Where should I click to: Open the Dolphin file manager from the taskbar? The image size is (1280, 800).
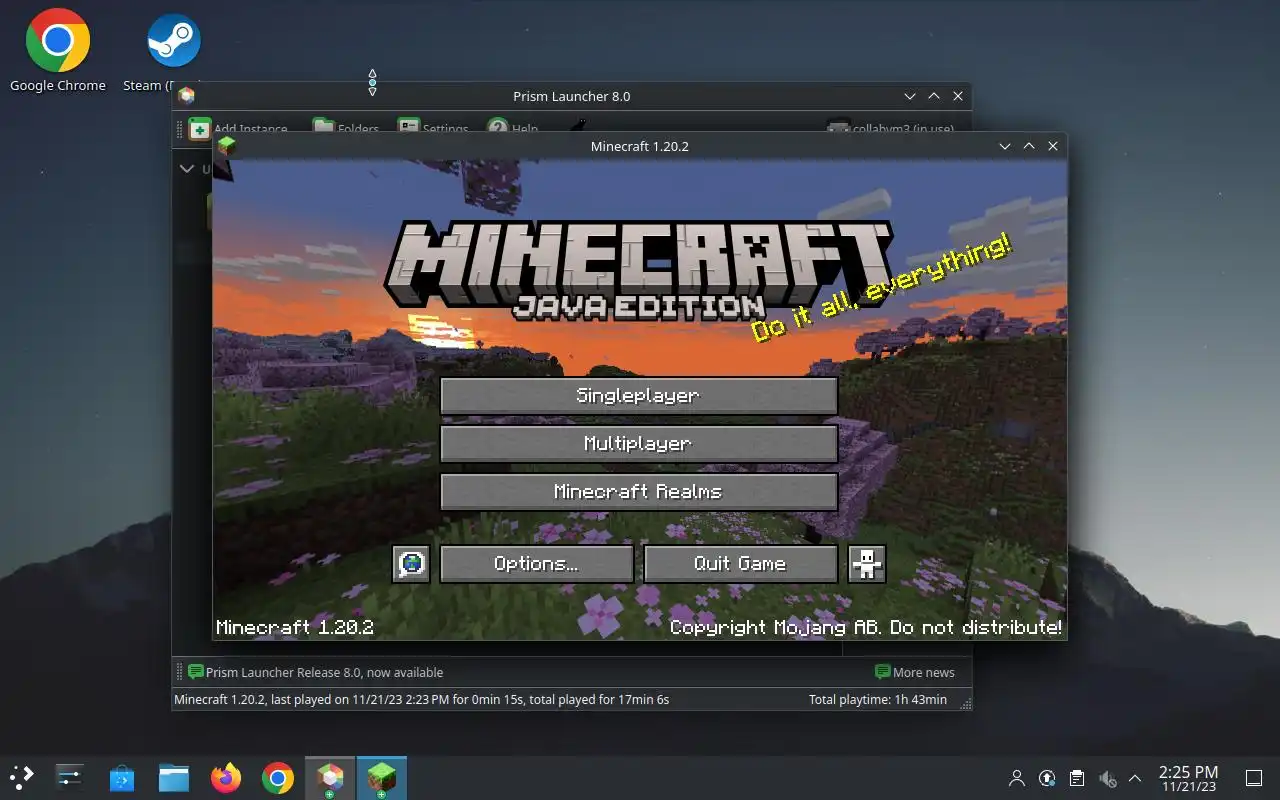click(174, 777)
